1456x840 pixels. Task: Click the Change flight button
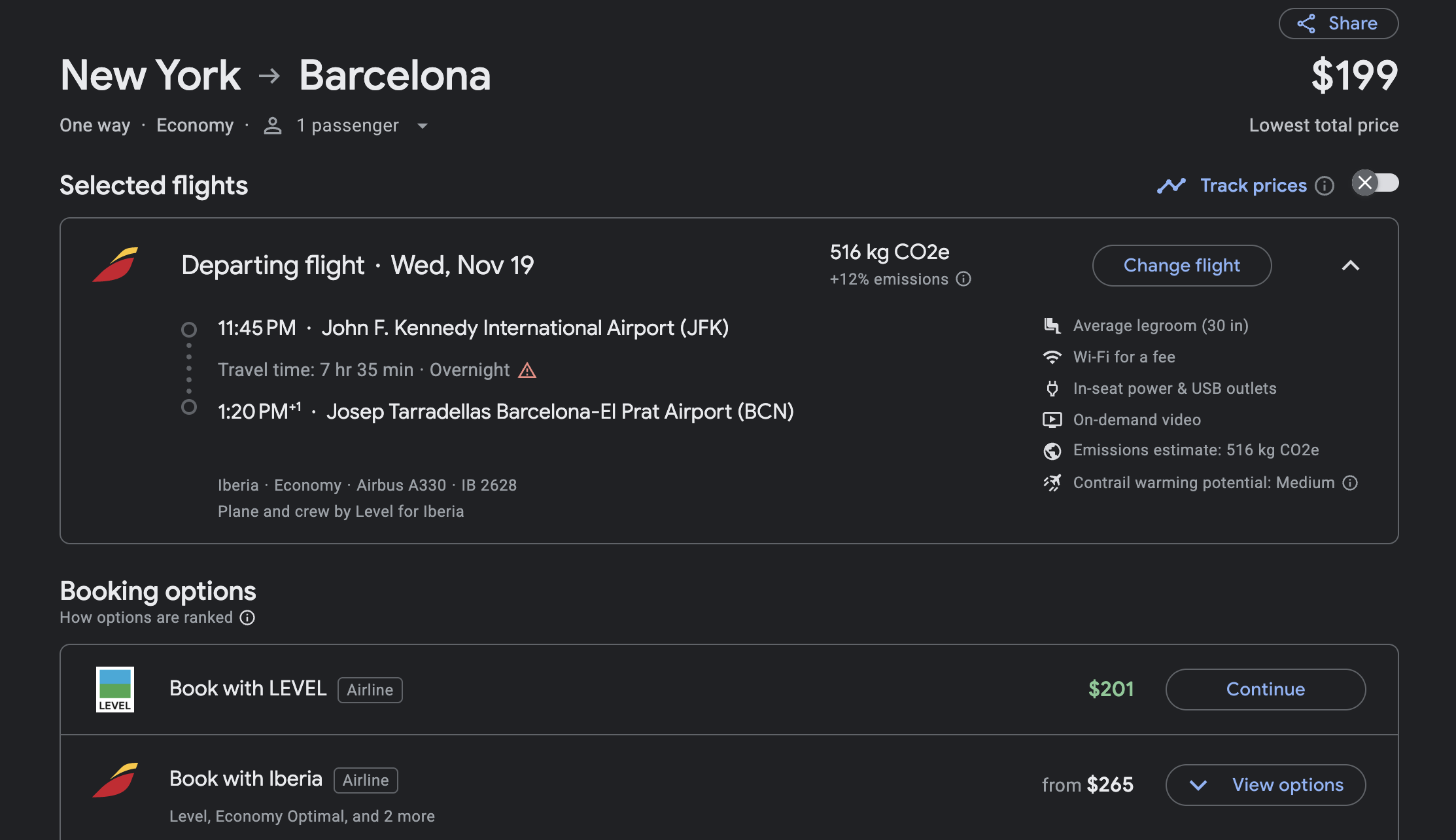1181,266
